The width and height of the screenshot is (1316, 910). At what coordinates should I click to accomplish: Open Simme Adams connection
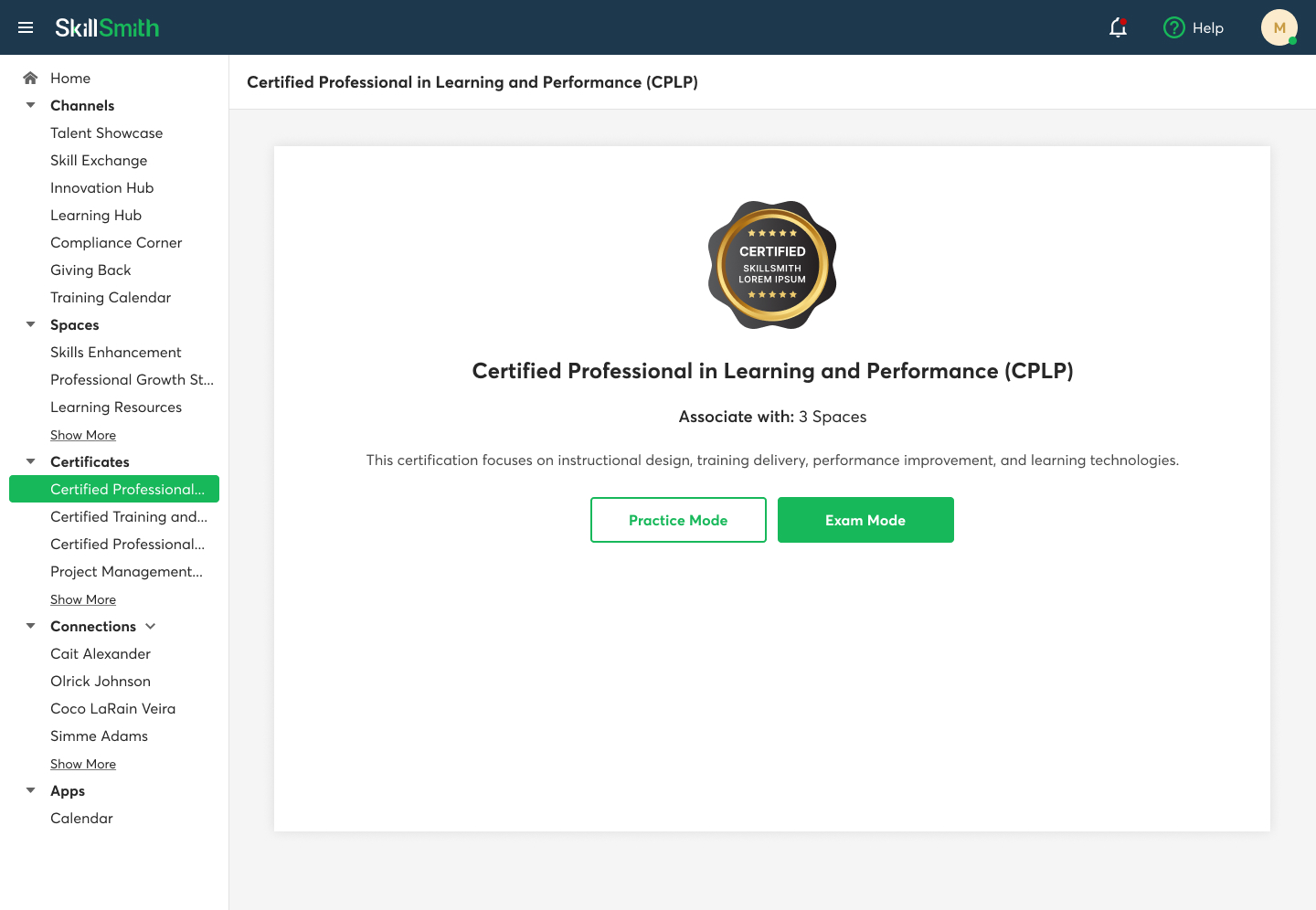[99, 735]
